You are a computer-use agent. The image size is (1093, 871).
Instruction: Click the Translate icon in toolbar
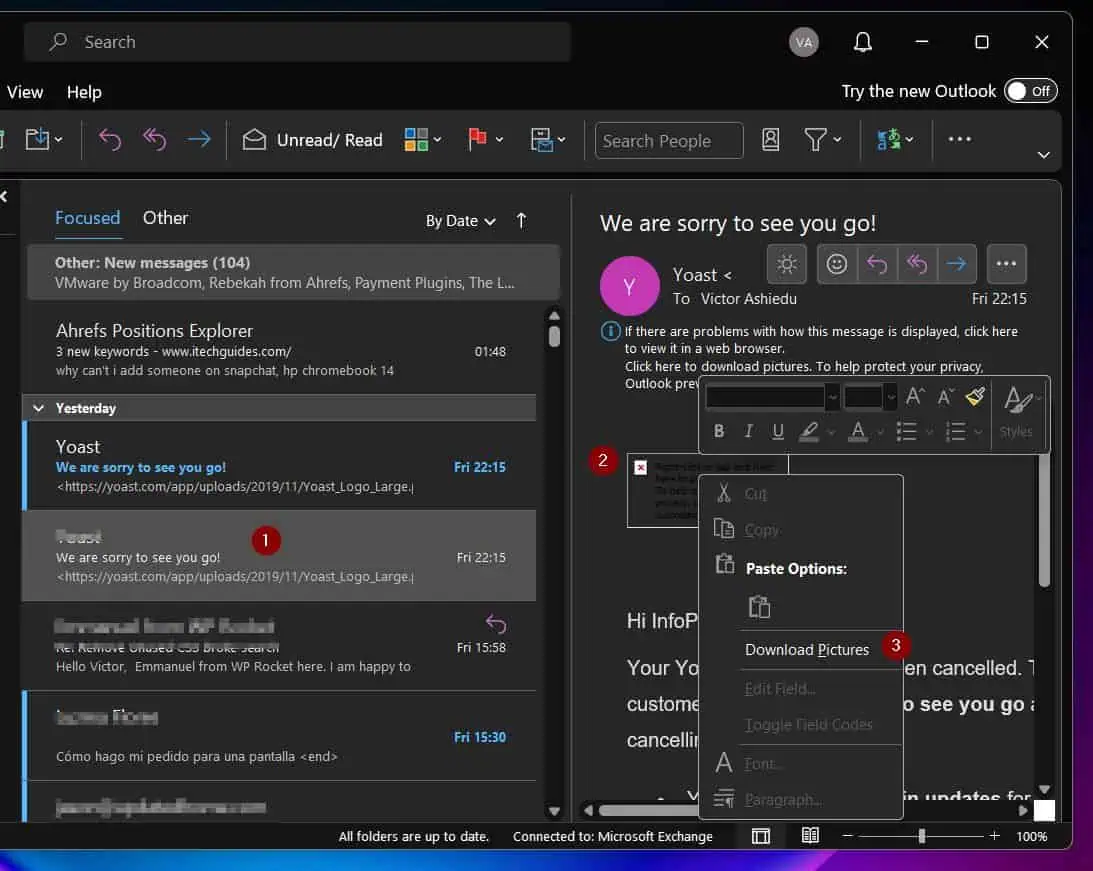889,139
